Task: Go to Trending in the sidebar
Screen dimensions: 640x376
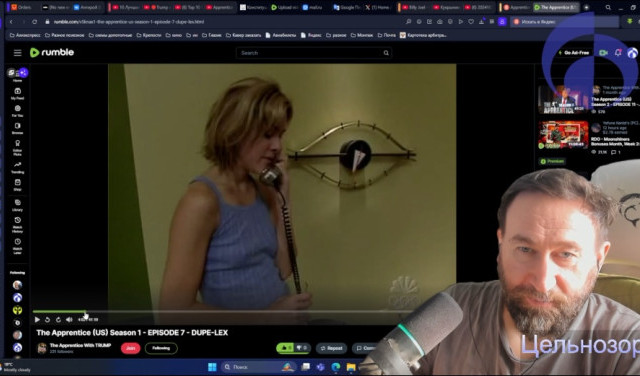Action: click(18, 167)
